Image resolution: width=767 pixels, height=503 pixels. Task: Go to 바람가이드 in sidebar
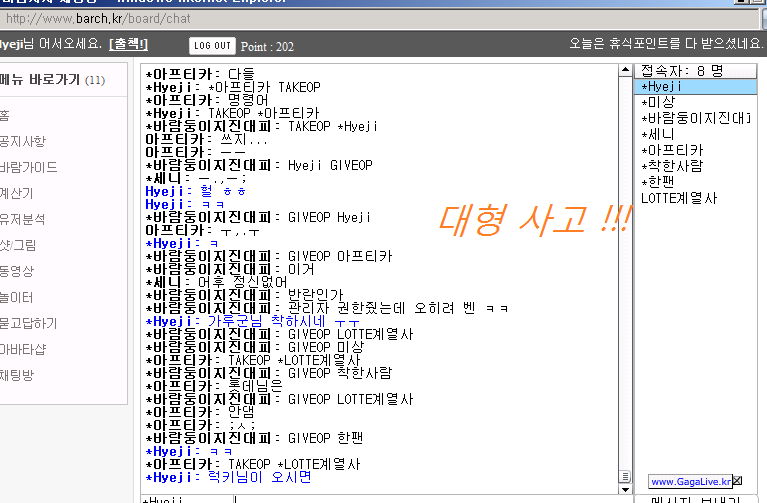[x=28, y=167]
